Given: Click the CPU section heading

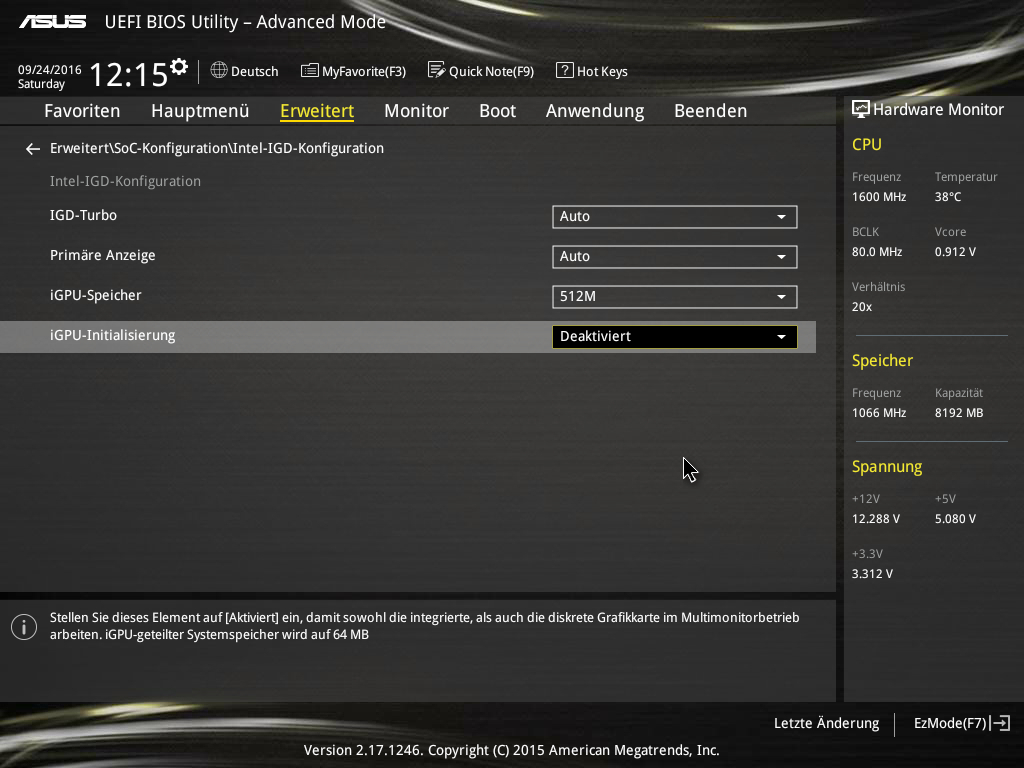Looking at the screenshot, I should [x=867, y=144].
